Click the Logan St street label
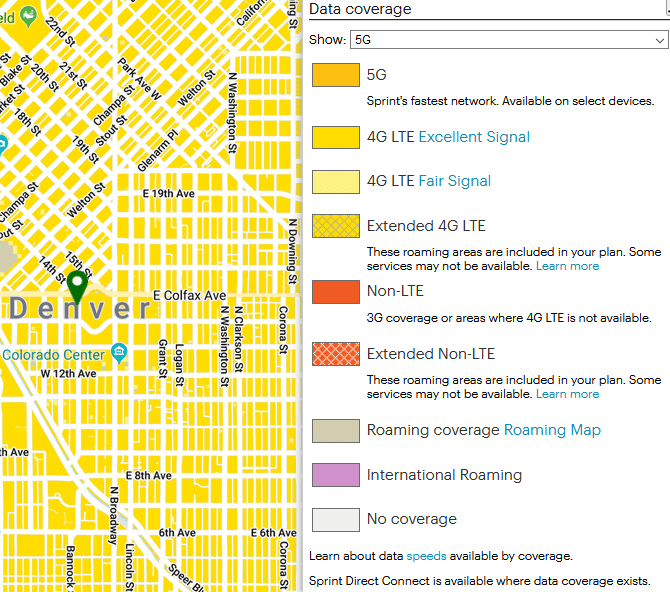 [179, 365]
